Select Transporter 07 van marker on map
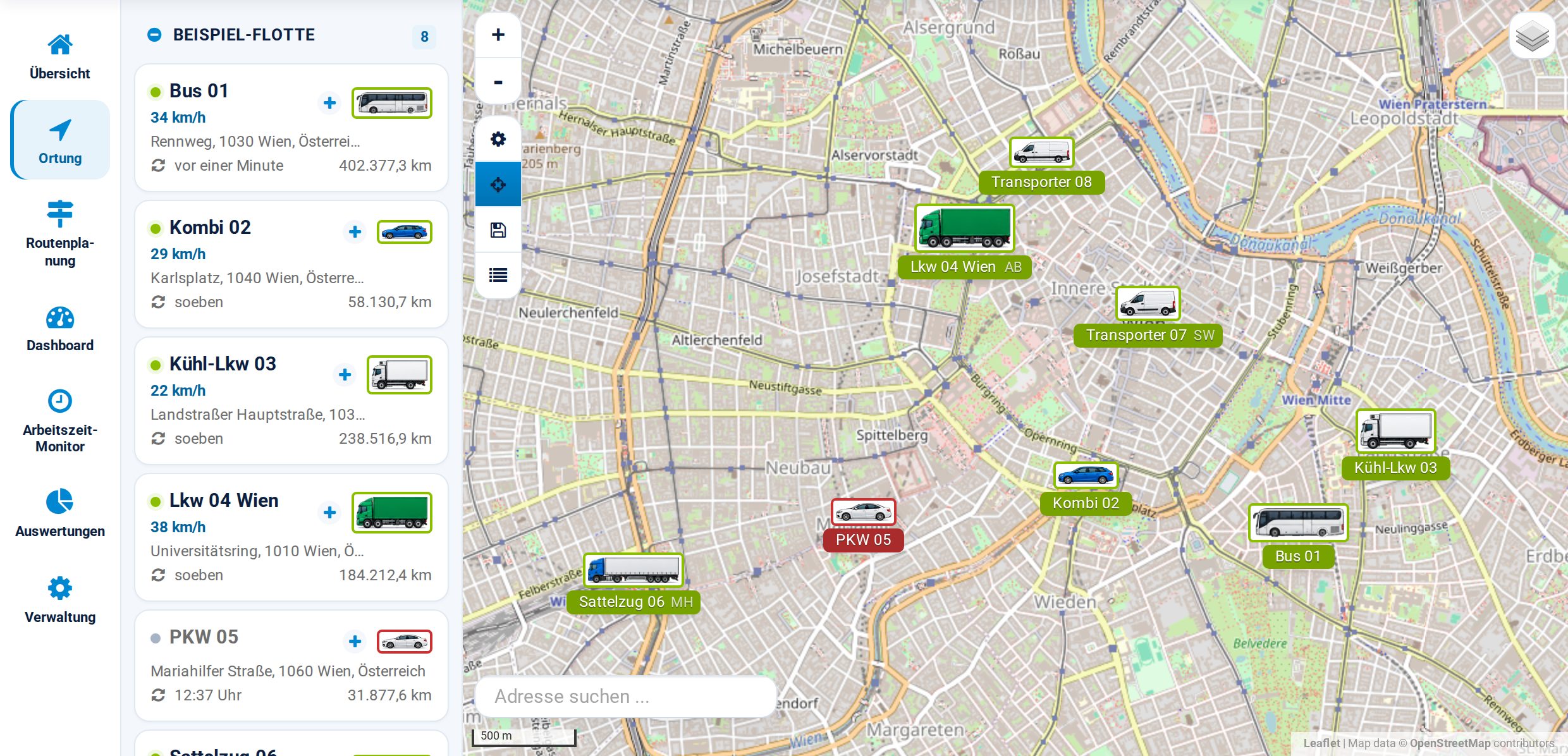The width and height of the screenshot is (1568, 756). tap(1148, 303)
